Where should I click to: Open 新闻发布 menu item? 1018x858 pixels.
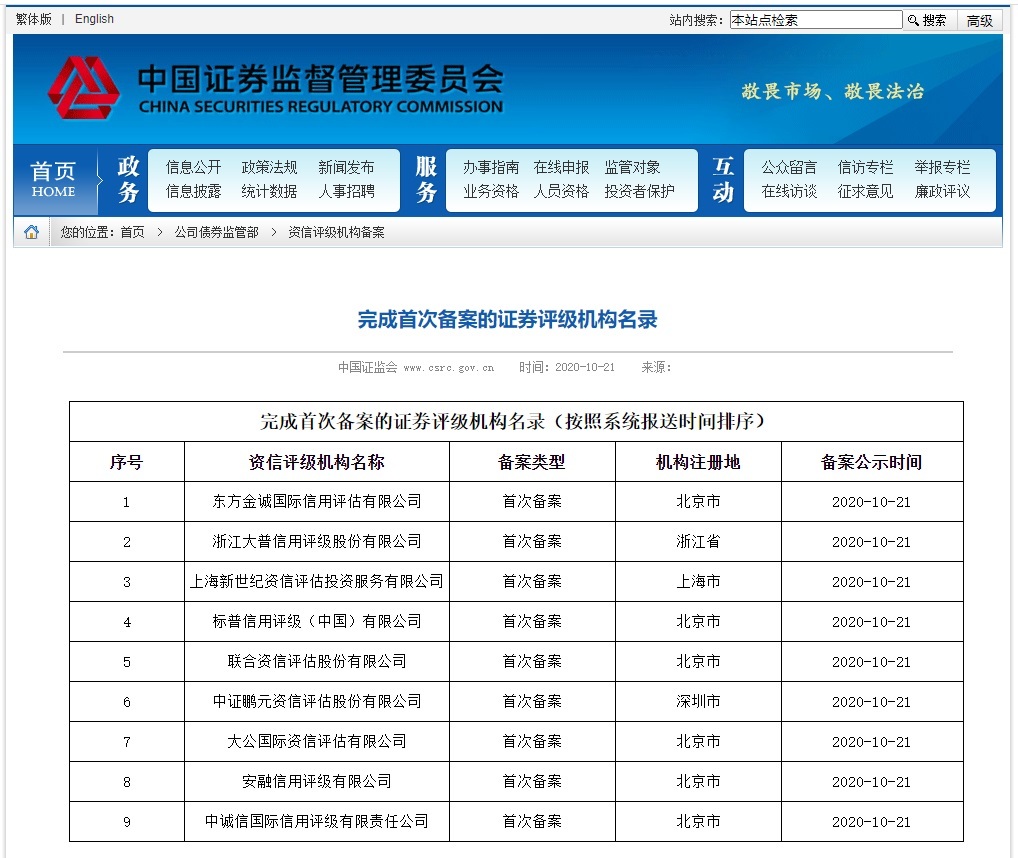(346, 167)
